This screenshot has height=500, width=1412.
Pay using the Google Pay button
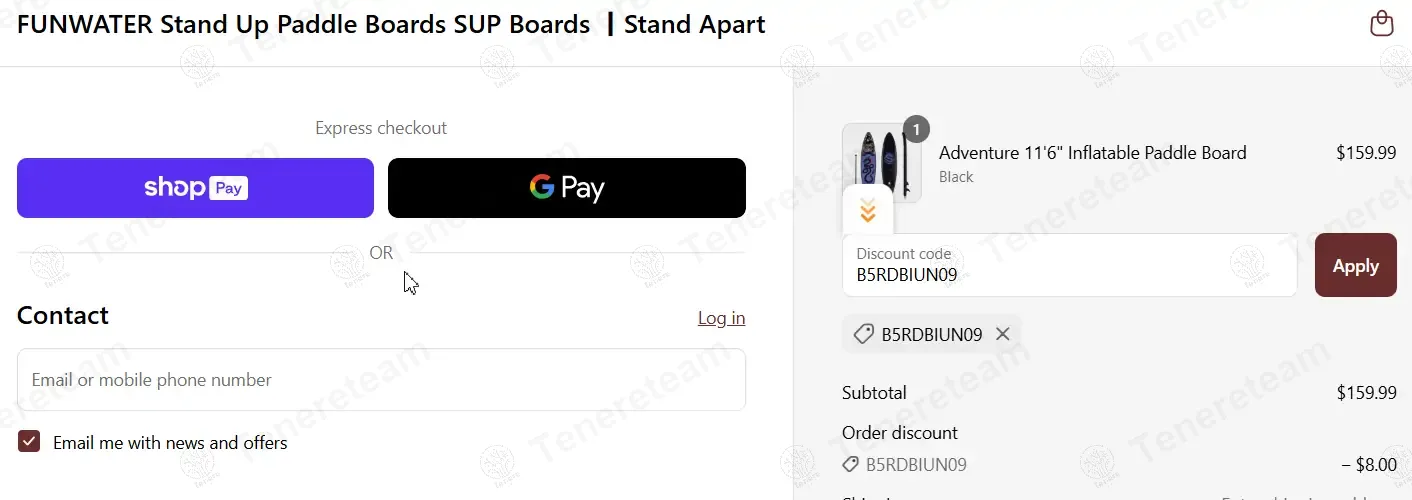tap(566, 188)
